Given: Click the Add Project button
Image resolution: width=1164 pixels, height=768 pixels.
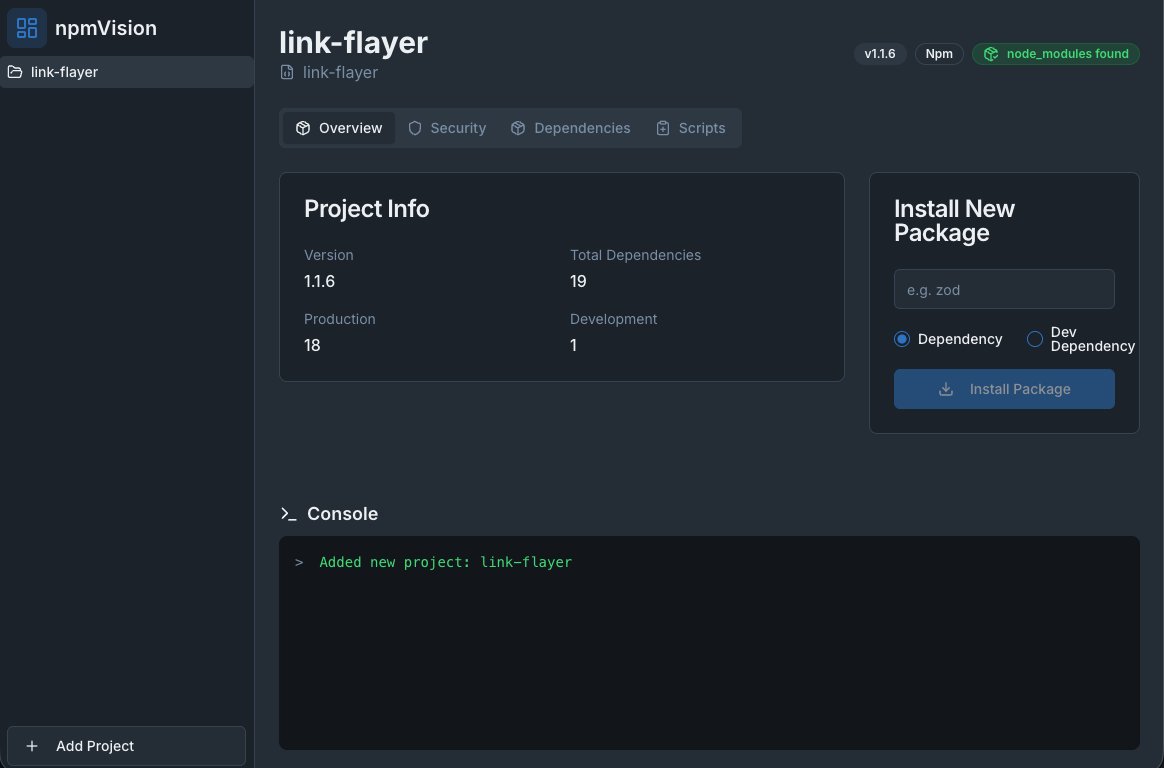Looking at the screenshot, I should tap(126, 746).
